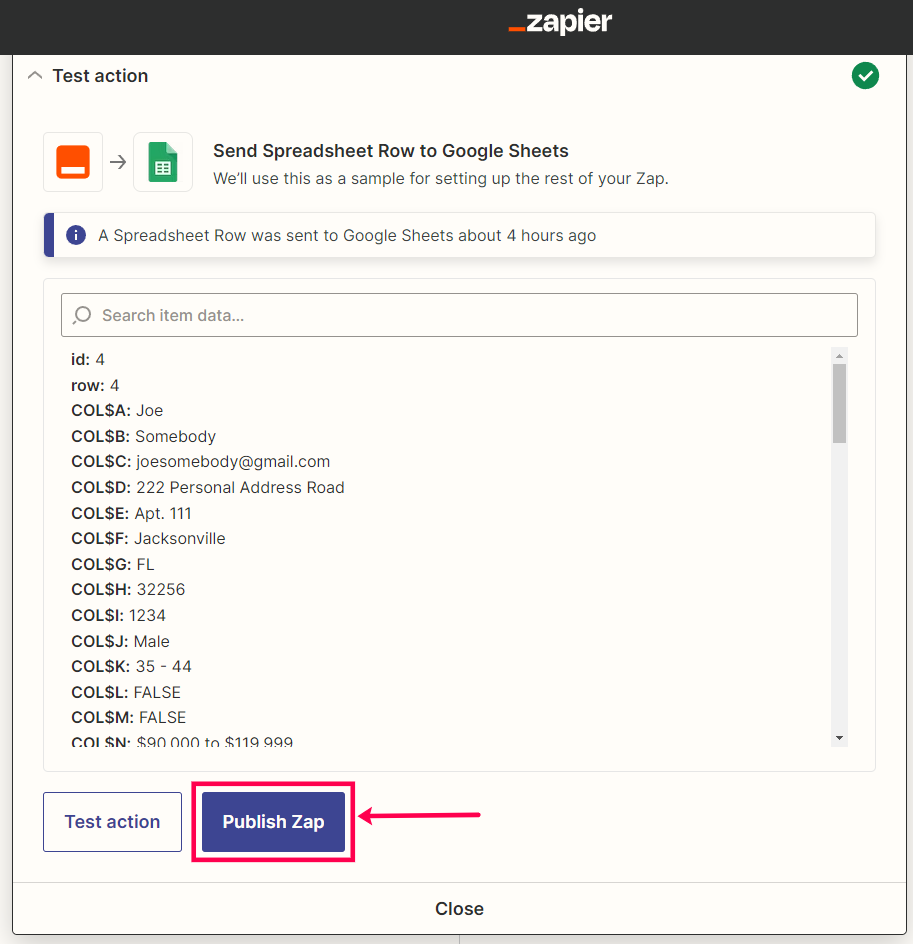Select the 'COL$J: Male' row
The height and width of the screenshot is (944, 913).
[x=120, y=641]
